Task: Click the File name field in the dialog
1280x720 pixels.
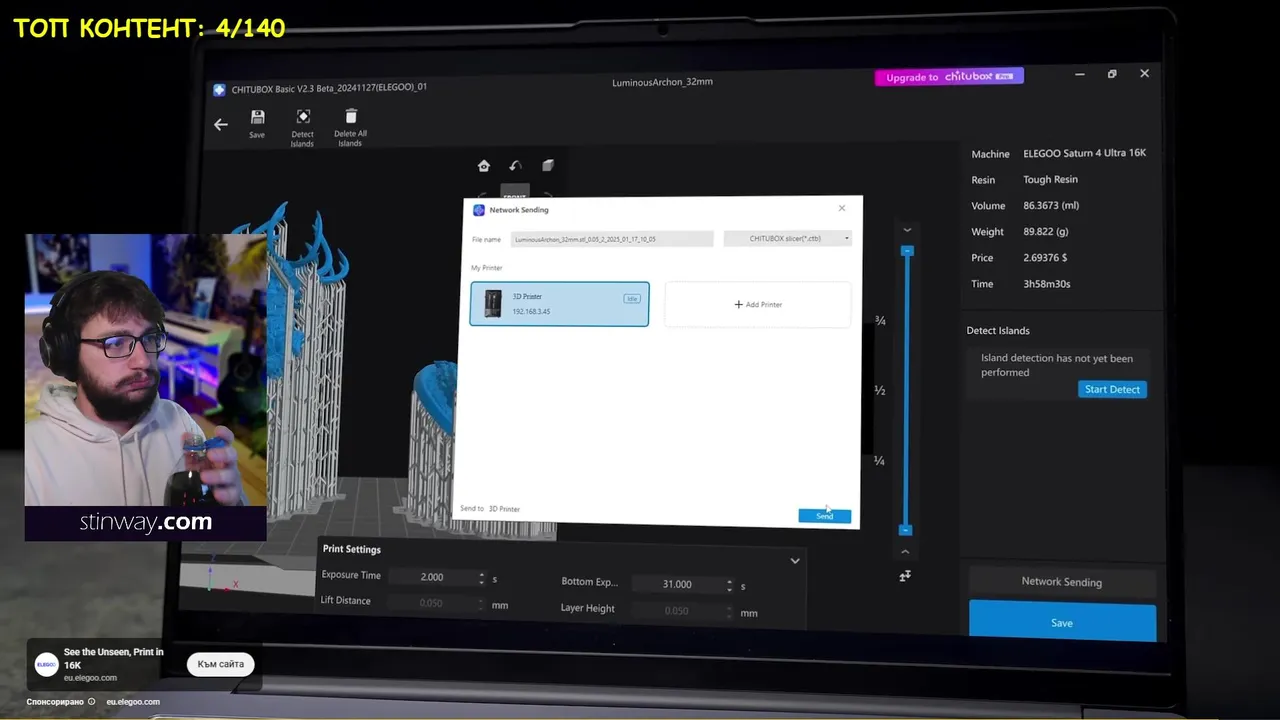Action: click(x=612, y=239)
